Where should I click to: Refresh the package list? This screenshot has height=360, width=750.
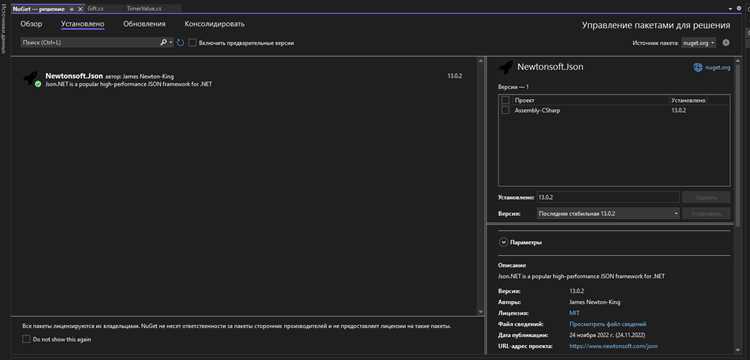(x=180, y=43)
